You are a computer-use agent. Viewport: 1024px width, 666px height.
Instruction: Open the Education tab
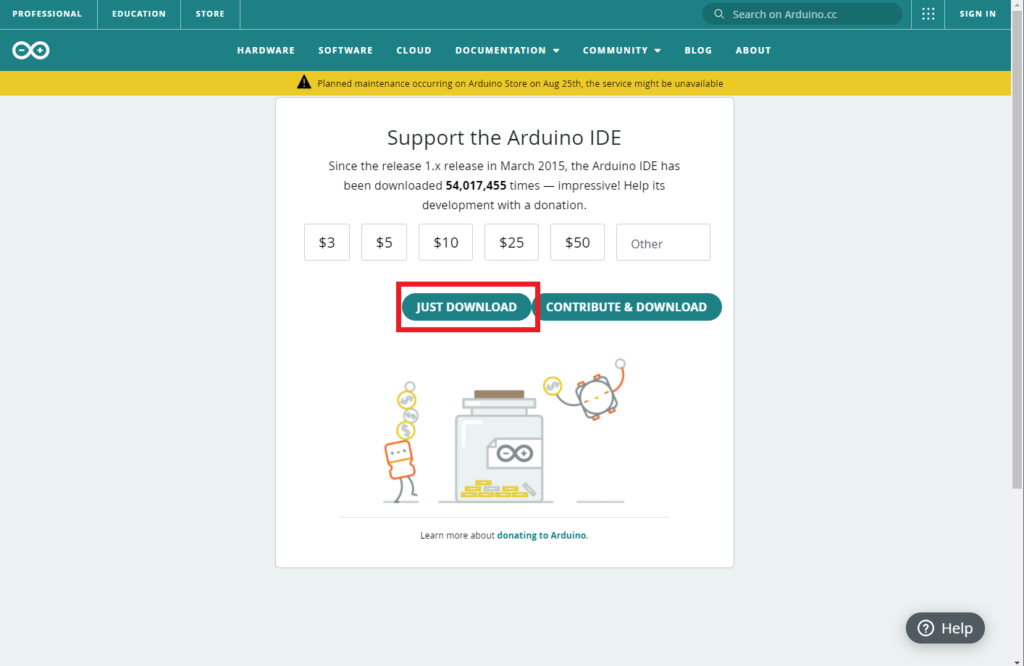pyautogui.click(x=138, y=14)
